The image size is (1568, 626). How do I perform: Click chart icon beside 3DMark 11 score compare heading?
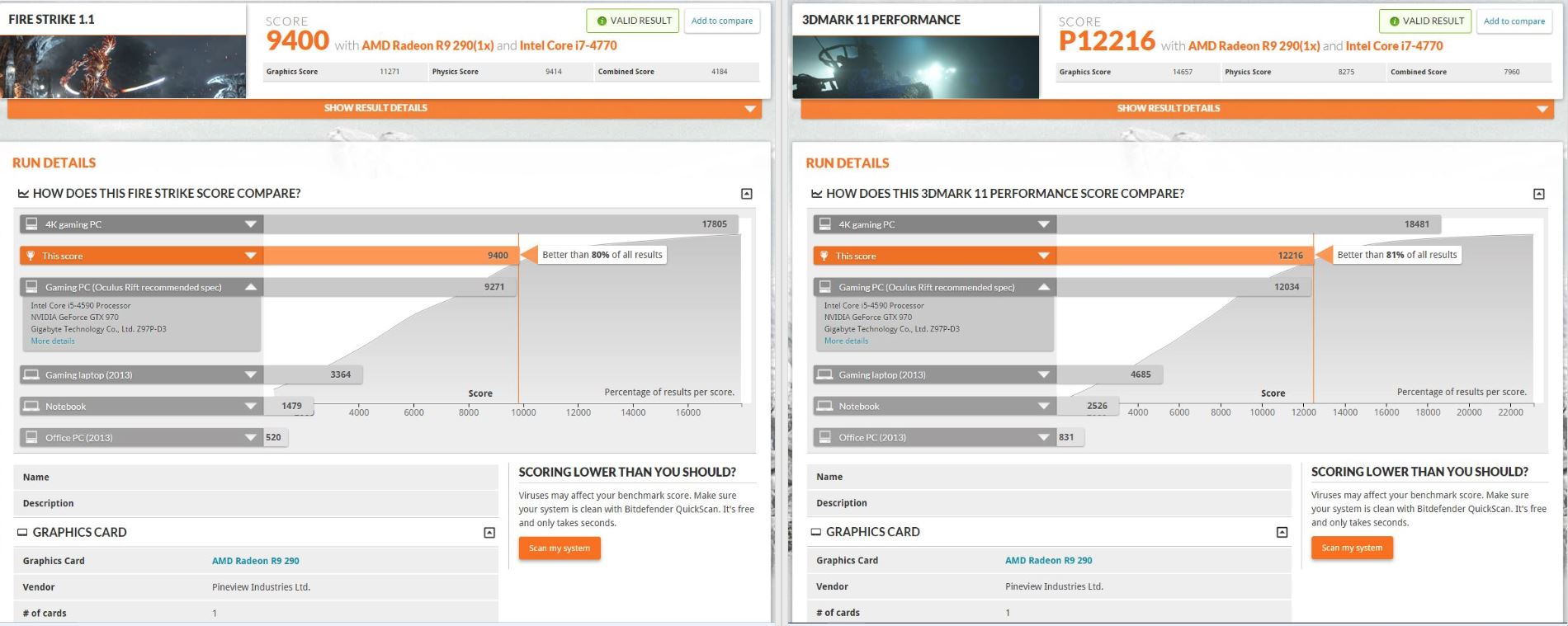pos(816,194)
